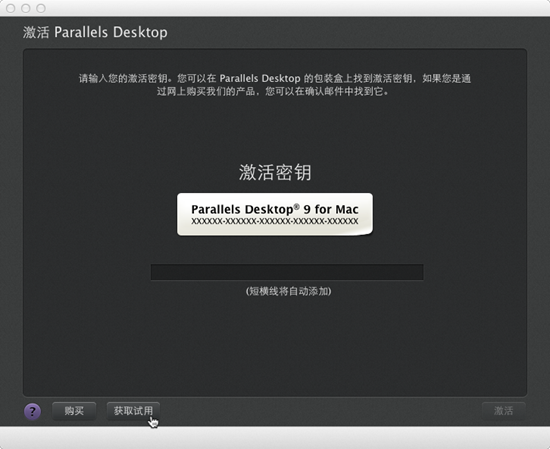The image size is (550, 449).
Task: Open help via the purple question mark
Action: coord(32,411)
